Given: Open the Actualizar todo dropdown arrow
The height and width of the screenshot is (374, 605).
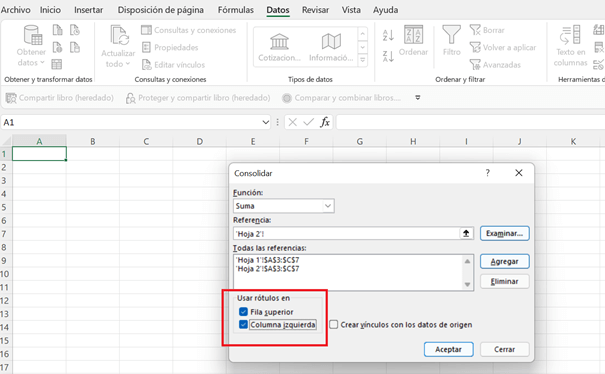Looking at the screenshot, I should point(128,64).
